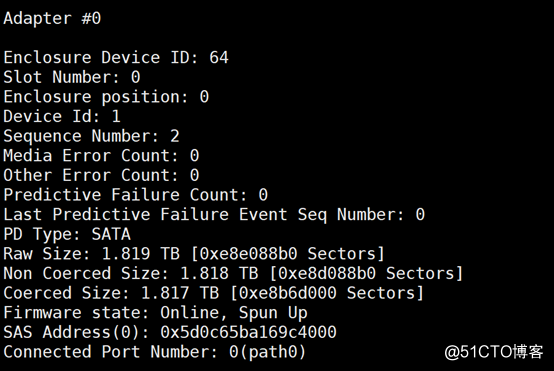Click the Enclosure position text

tap(106, 97)
